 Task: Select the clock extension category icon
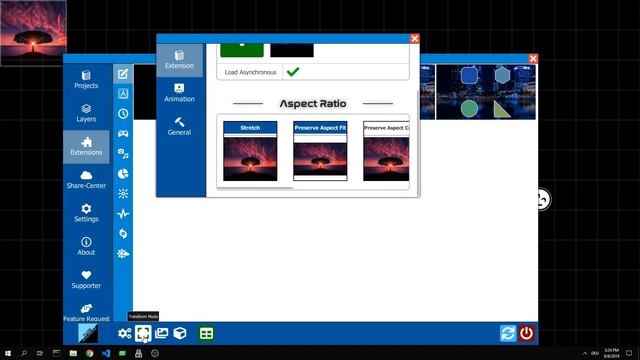click(x=123, y=114)
